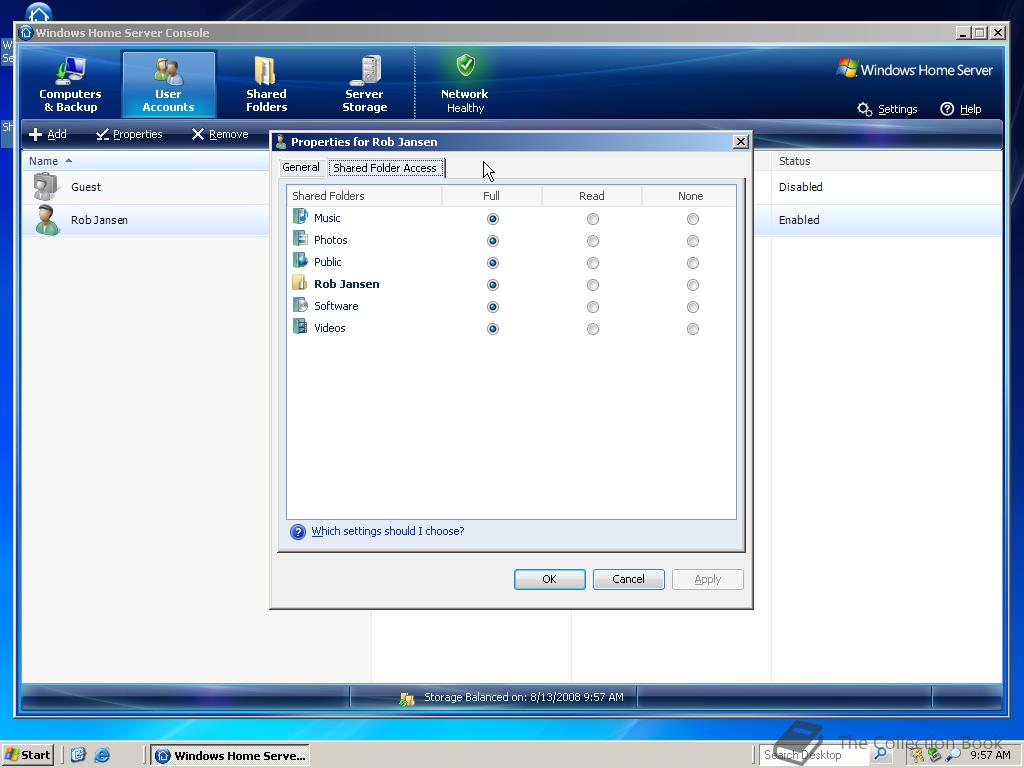This screenshot has width=1024, height=768.
Task: Click the Windows Home Server taskbar button
Action: (x=231, y=756)
